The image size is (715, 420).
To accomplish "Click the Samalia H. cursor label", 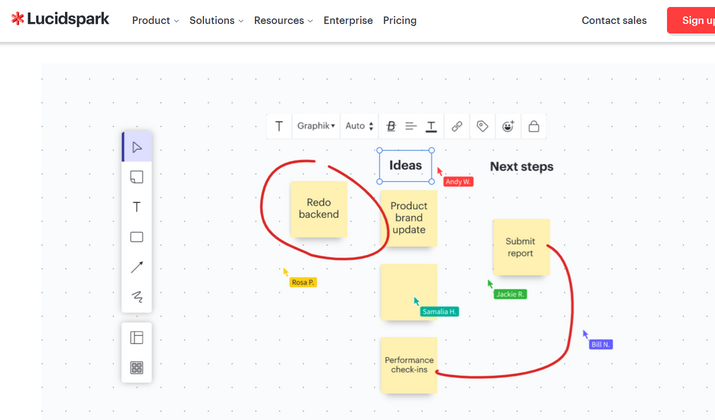I will [439, 311].
